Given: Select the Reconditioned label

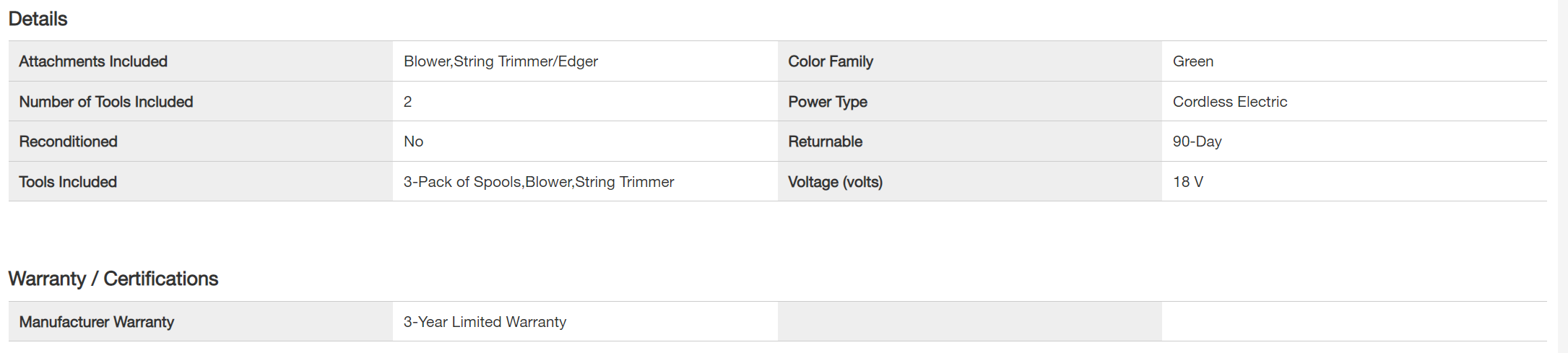Looking at the screenshot, I should [x=69, y=141].
